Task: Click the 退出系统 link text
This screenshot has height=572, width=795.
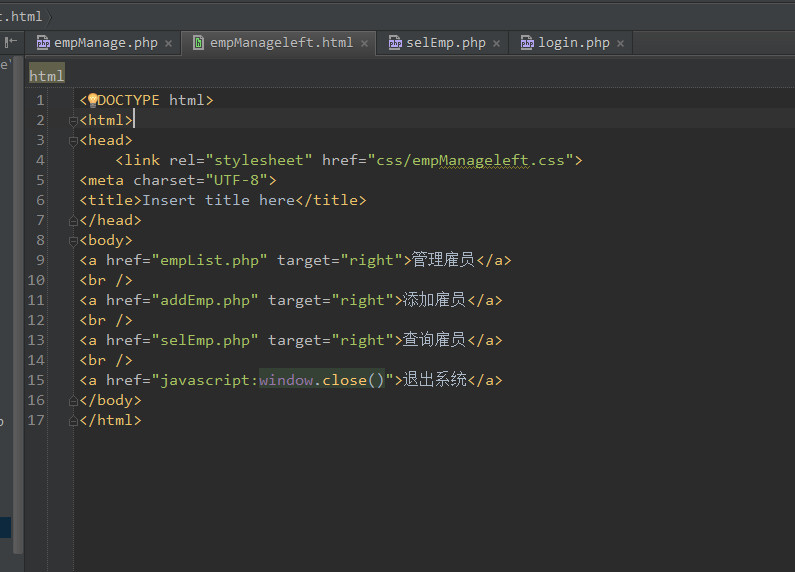Action: (x=435, y=379)
